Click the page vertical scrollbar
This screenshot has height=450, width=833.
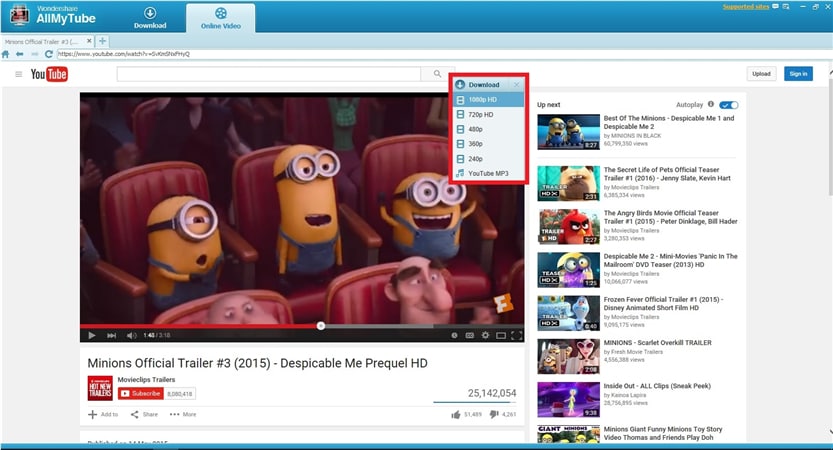point(829,138)
